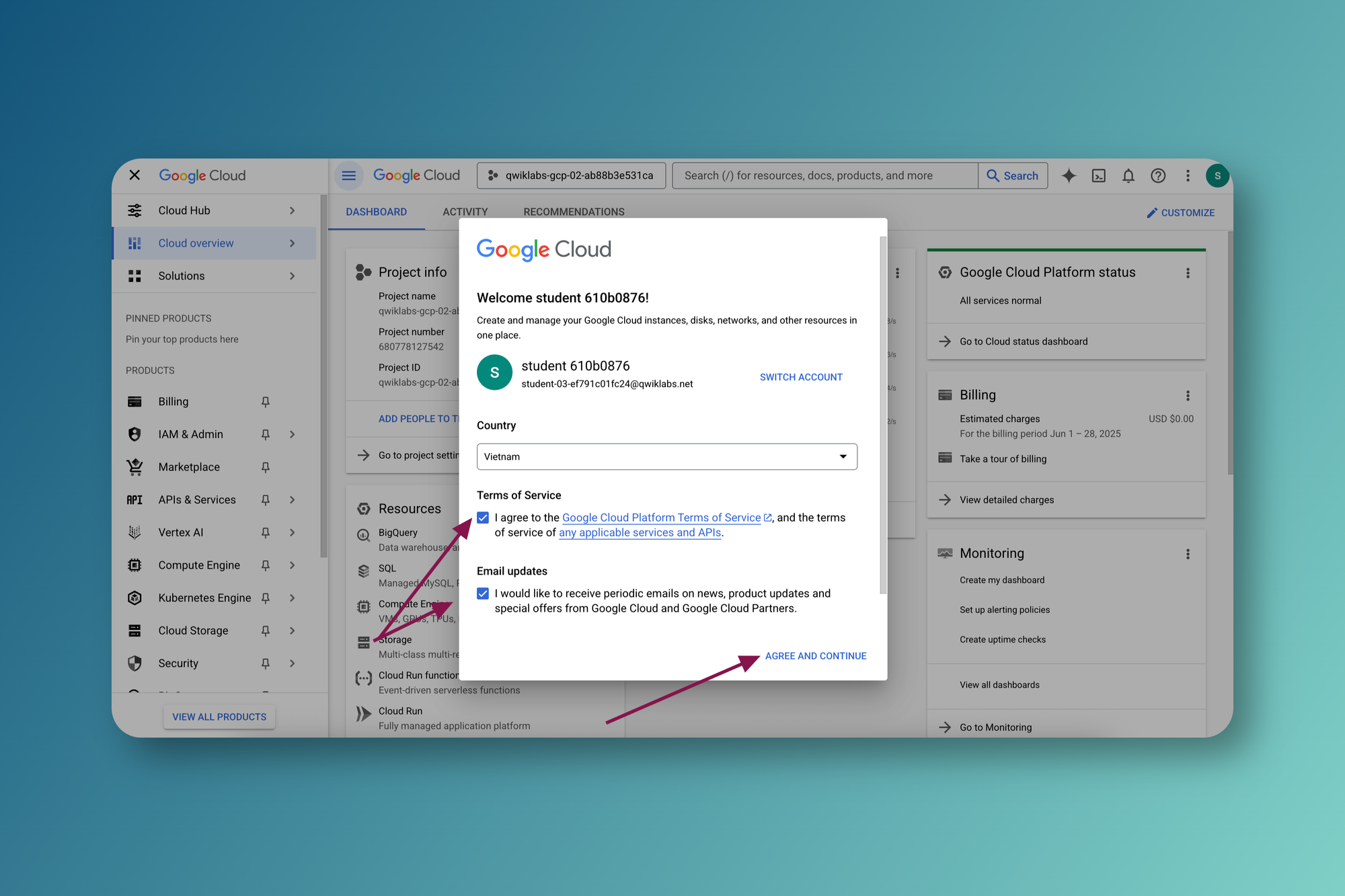Focus the resource search input field
Image resolution: width=1345 pixels, height=896 pixels.
click(825, 175)
